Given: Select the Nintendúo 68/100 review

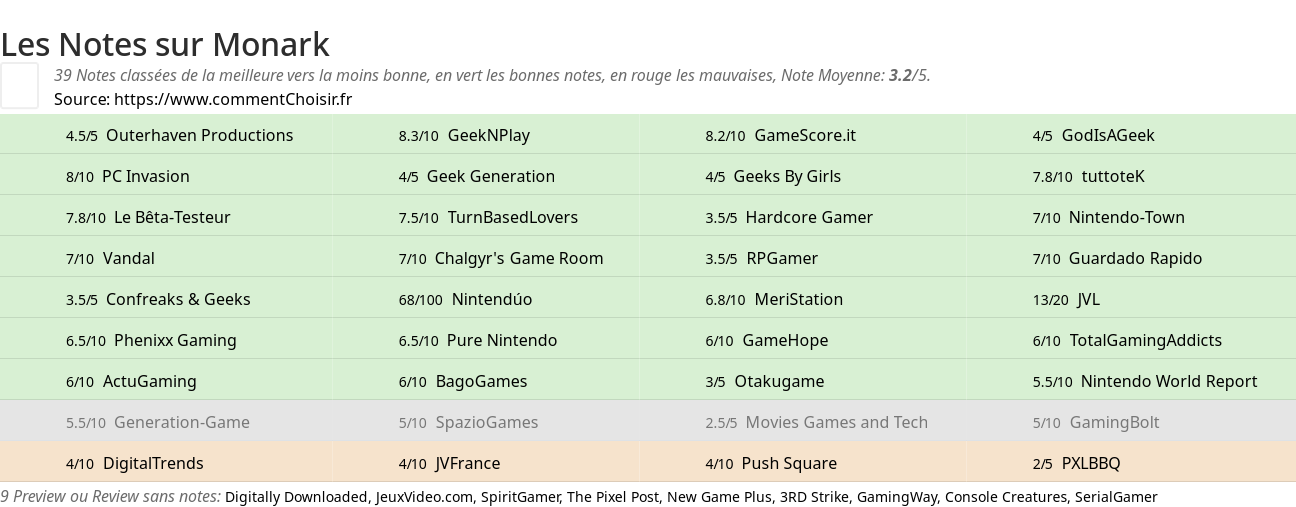Looking at the screenshot, I should pos(466,299).
